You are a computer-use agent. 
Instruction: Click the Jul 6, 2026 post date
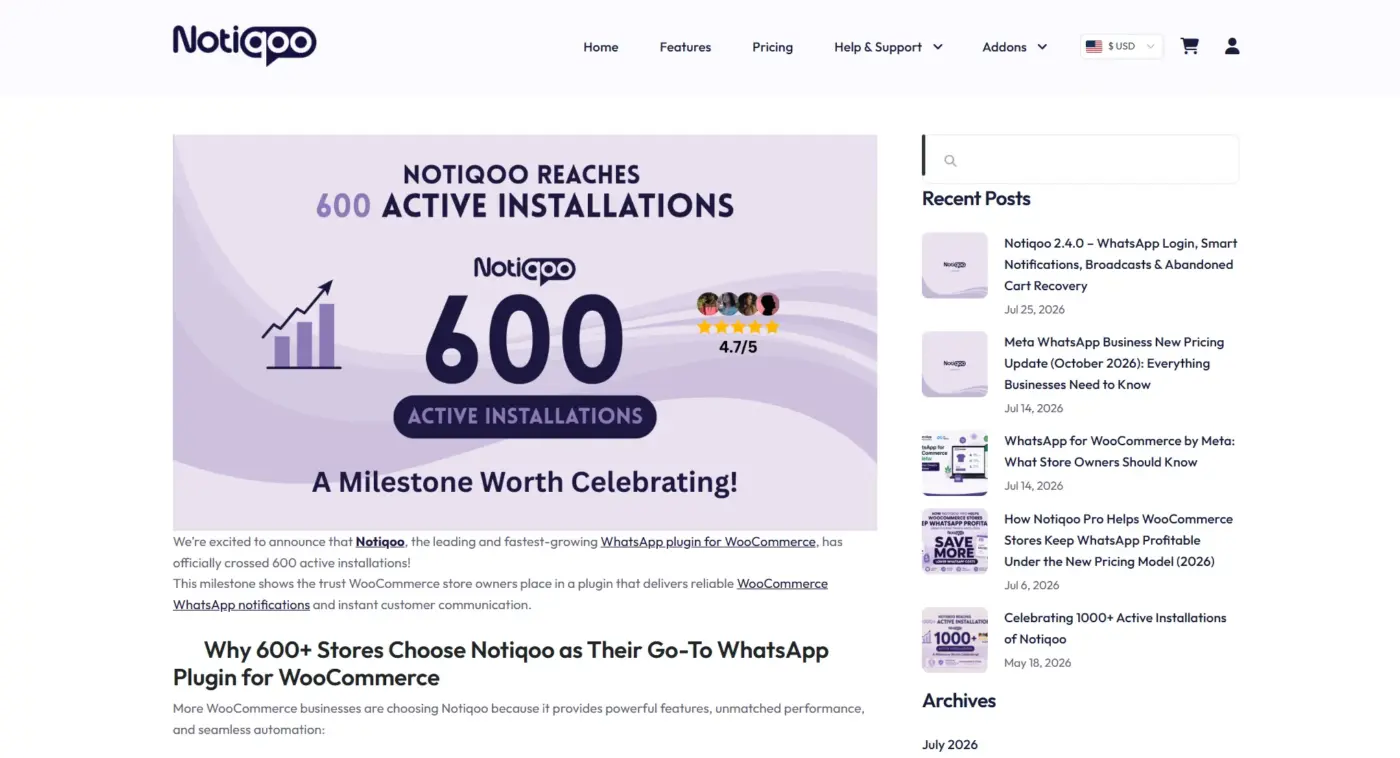coord(1031,585)
